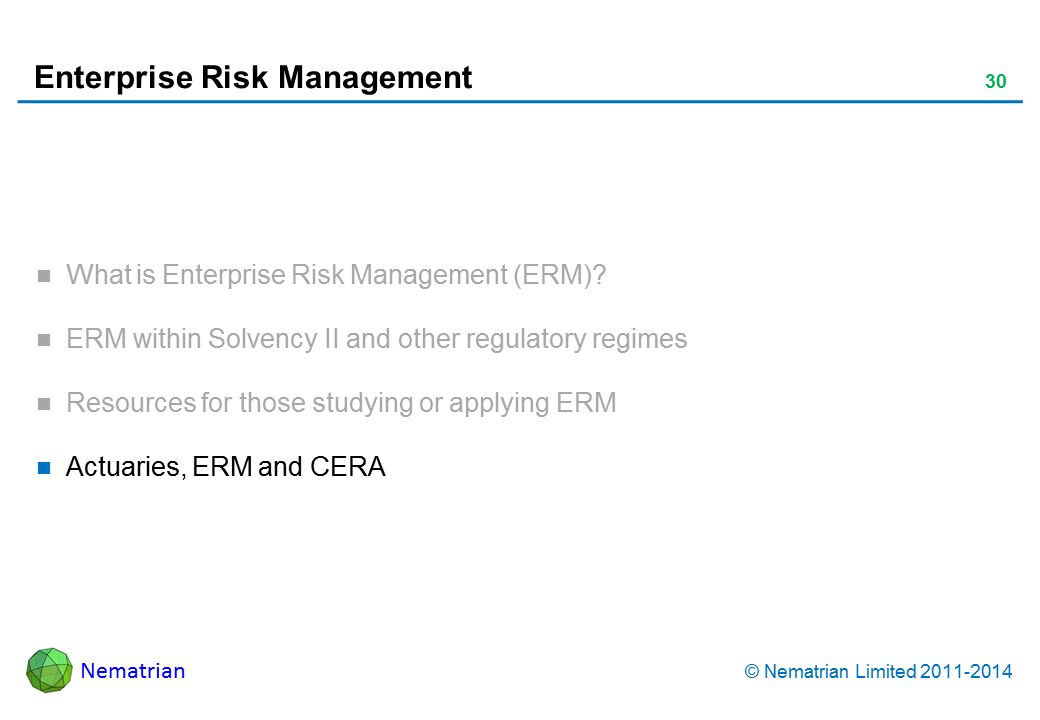1040x720 pixels.
Task: Click the Nematrian brand name text
Action: (133, 671)
